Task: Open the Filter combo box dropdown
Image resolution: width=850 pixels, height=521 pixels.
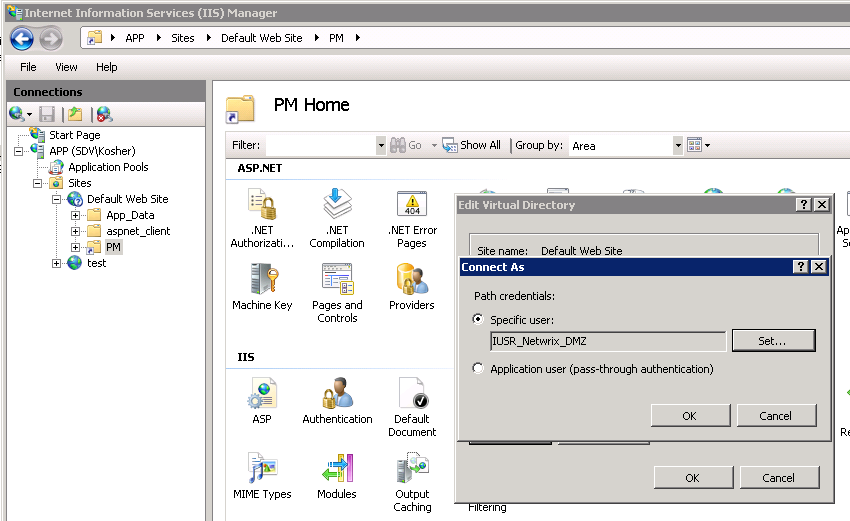Action: click(x=380, y=146)
